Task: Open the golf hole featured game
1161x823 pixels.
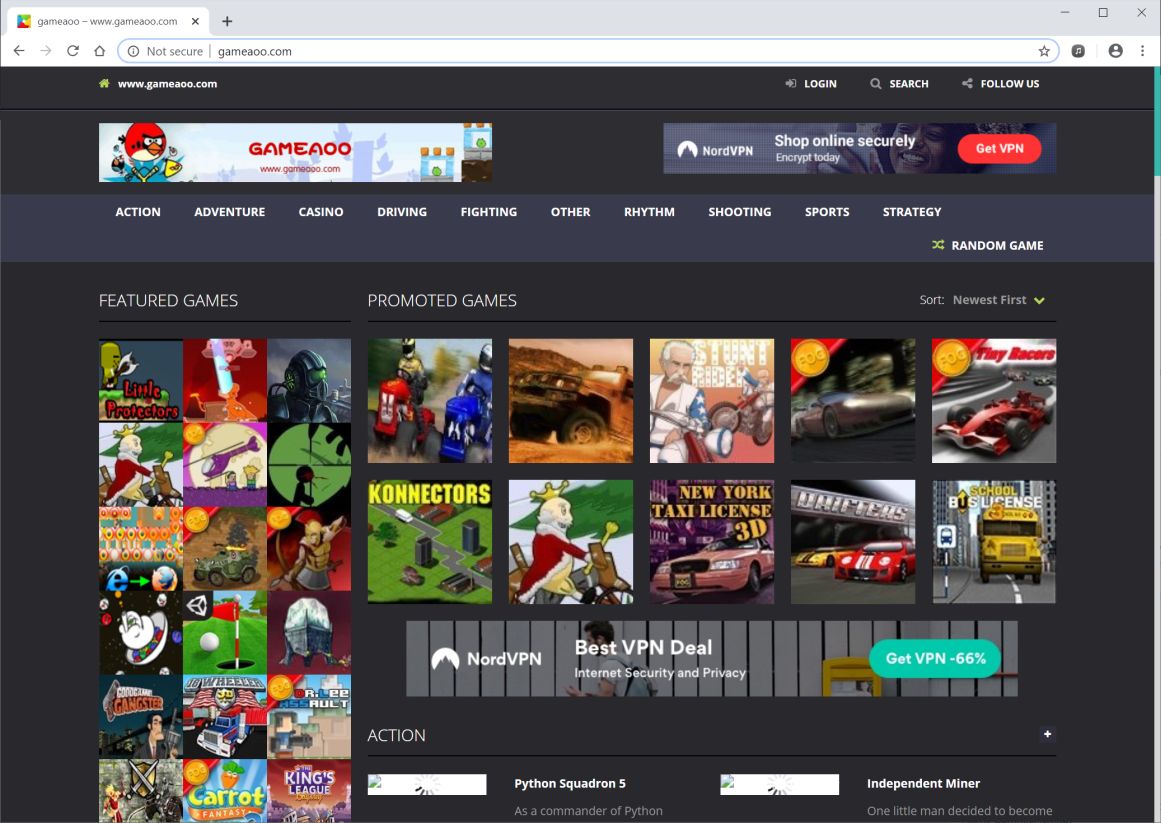Action: (x=225, y=633)
